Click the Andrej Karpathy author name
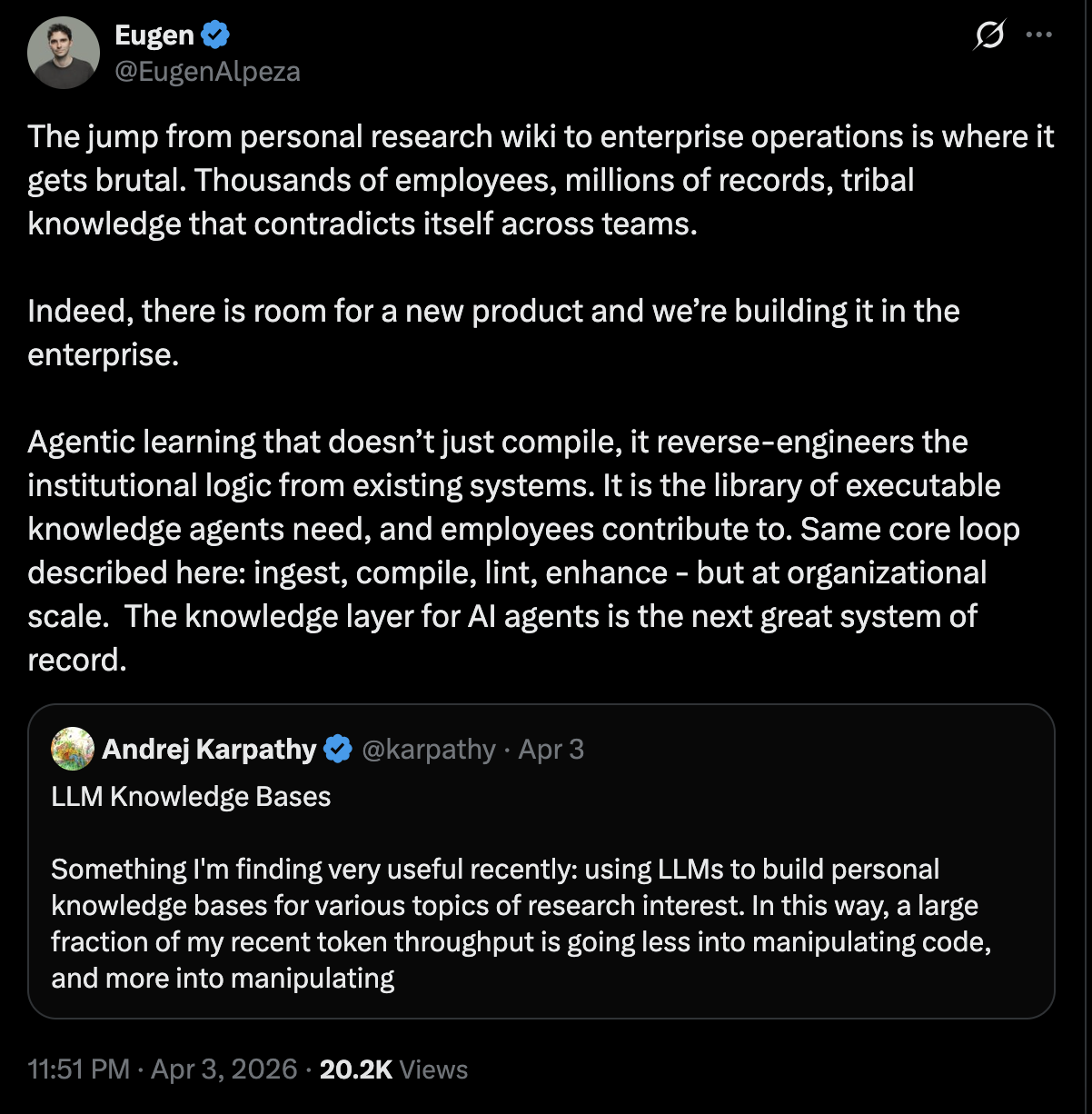Screen dimensions: 1092x1114 click(209, 750)
